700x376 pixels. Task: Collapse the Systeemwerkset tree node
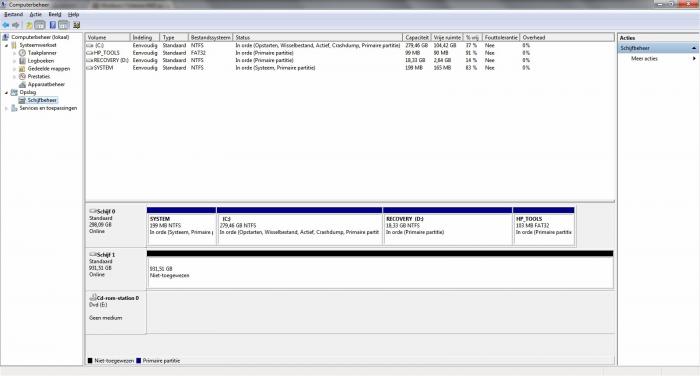click(x=6, y=45)
